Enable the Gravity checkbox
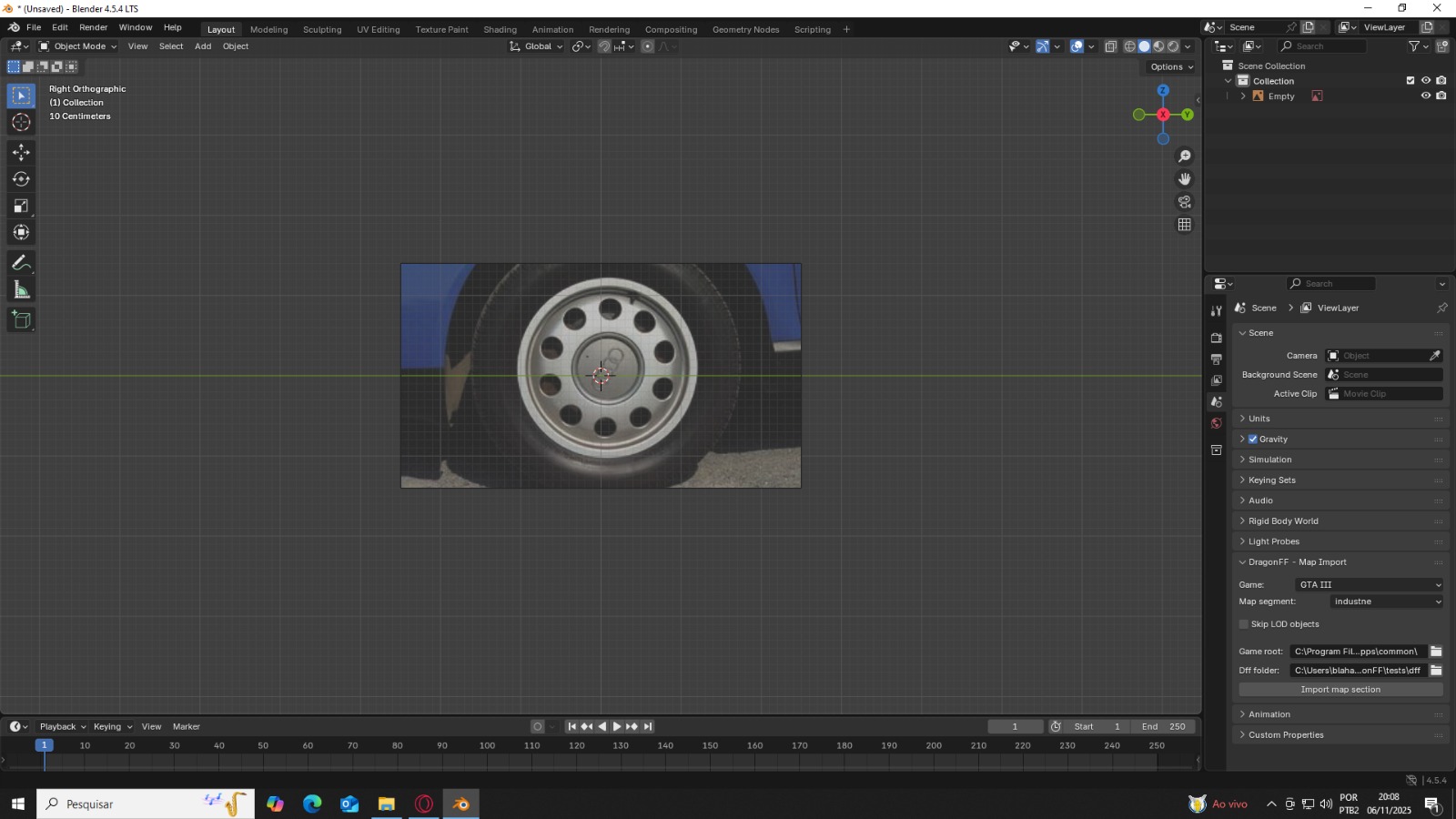 1253,440
